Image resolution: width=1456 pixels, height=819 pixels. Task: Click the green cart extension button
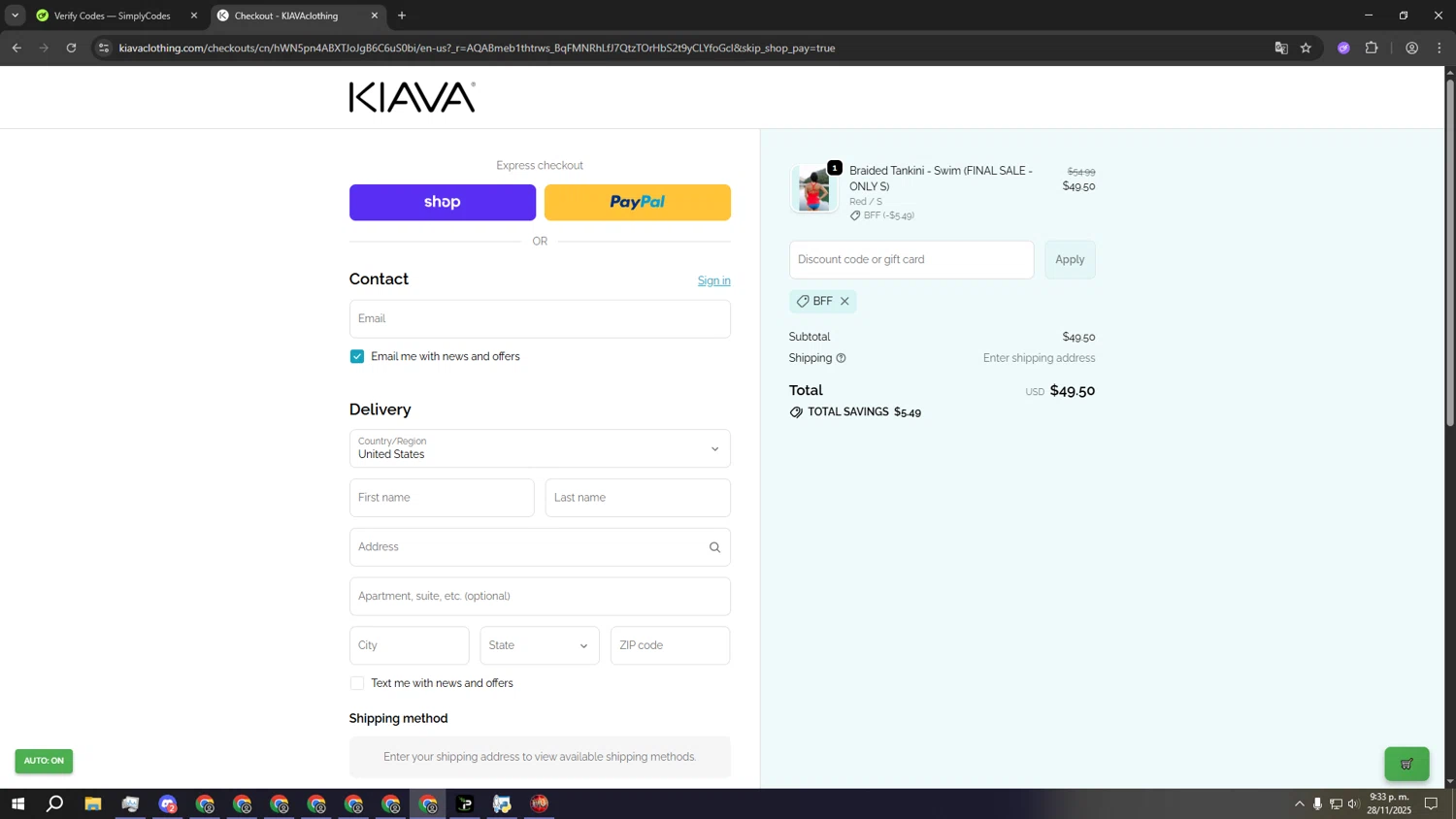(1406, 764)
